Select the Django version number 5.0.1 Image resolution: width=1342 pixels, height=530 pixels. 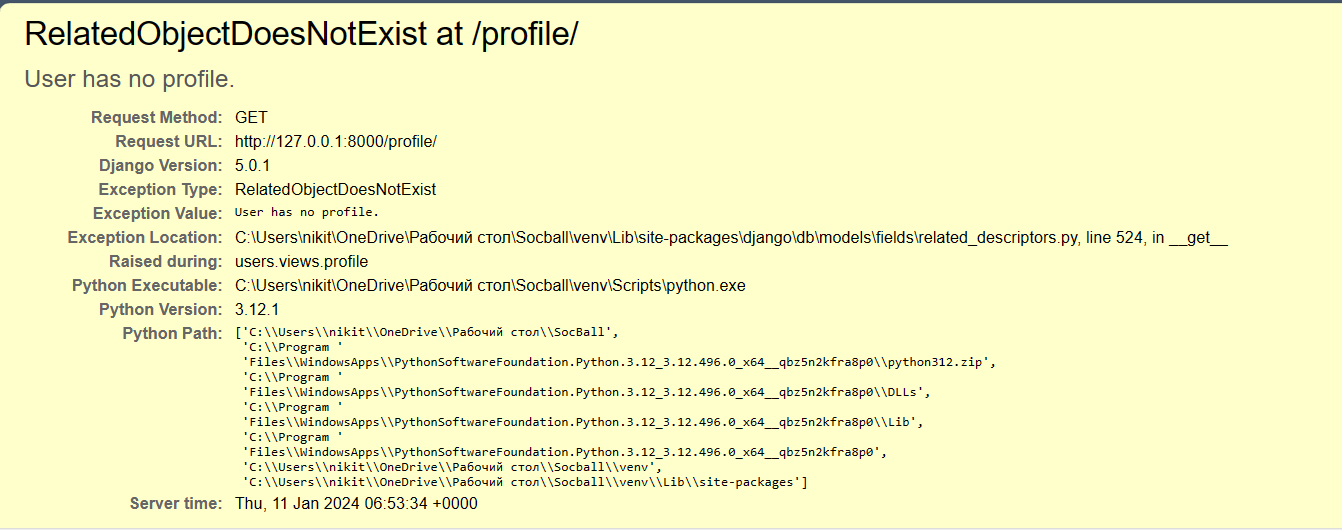tap(253, 166)
